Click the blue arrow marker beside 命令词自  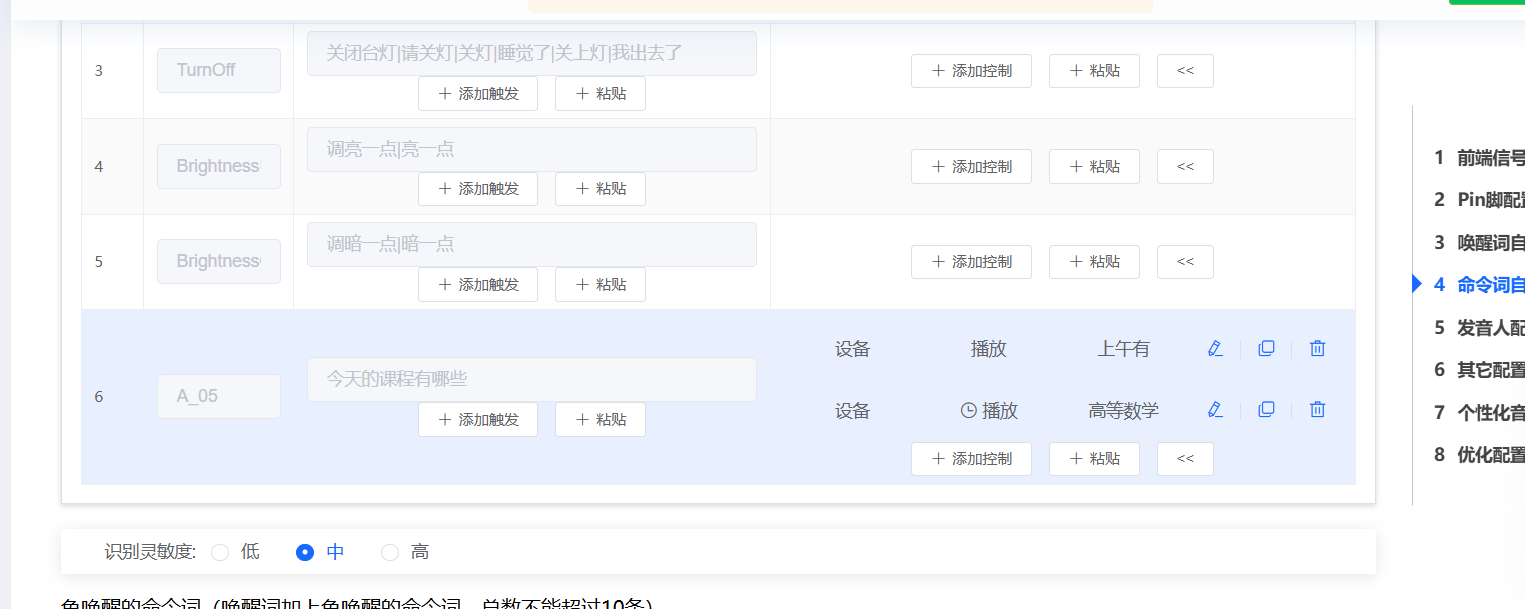pyautogui.click(x=1416, y=283)
